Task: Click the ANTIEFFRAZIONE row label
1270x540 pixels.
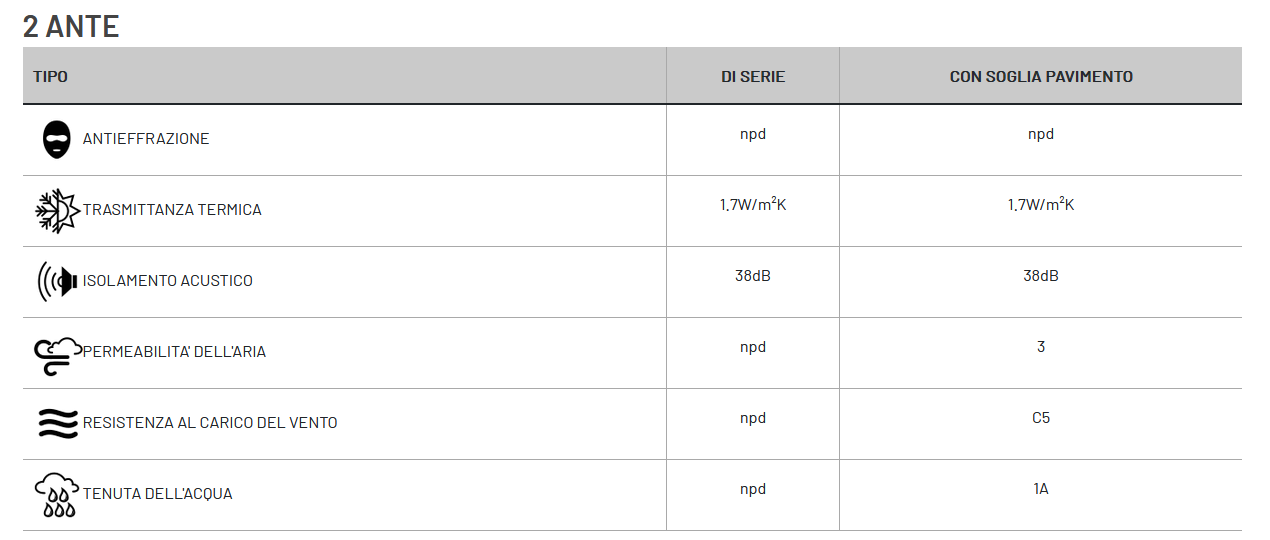Action: (146, 139)
